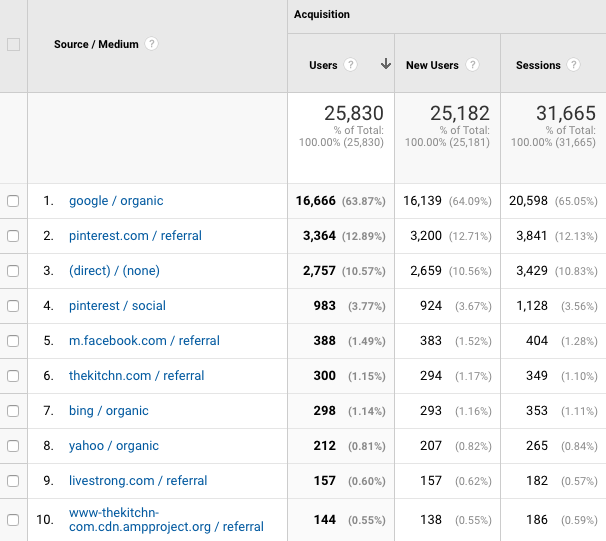
Task: Sort by the New Users column header
Action: 432,65
